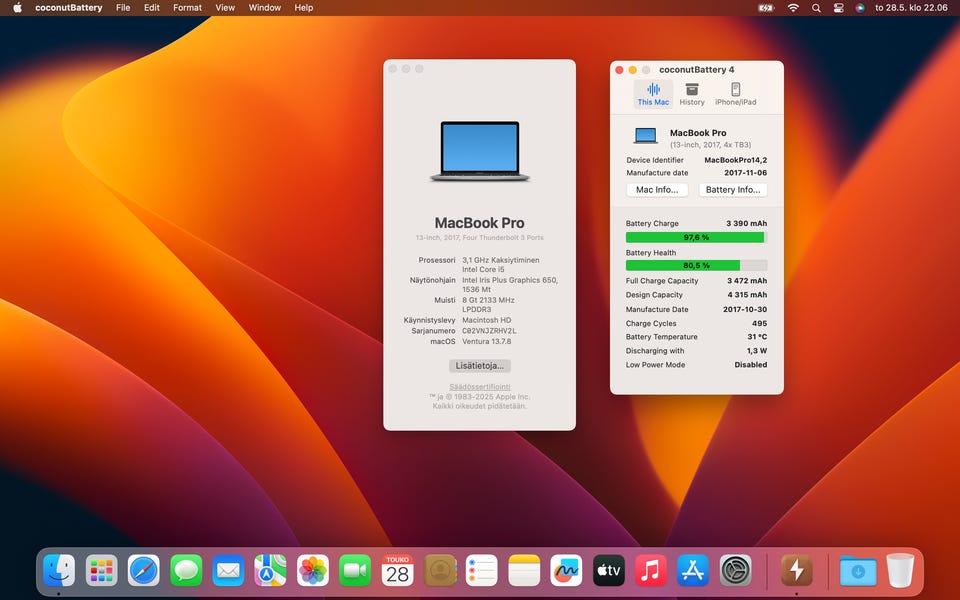Select the This Mac tab
Image resolution: width=960 pixels, height=600 pixels.
point(653,94)
